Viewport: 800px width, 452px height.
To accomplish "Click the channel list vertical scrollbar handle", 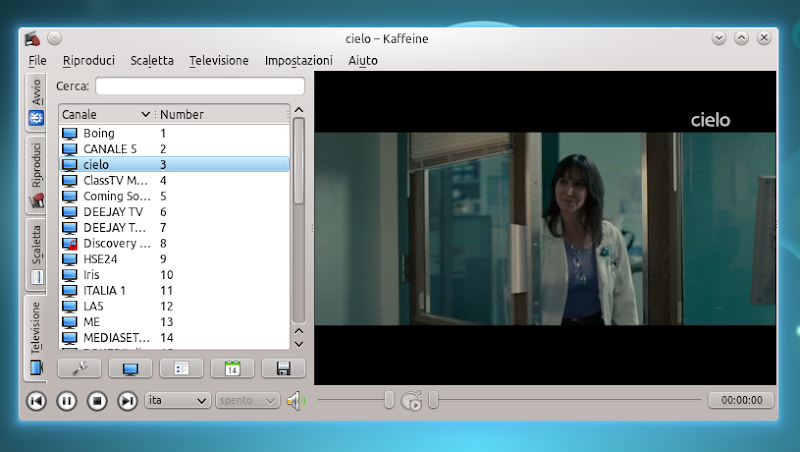I will click(299, 161).
